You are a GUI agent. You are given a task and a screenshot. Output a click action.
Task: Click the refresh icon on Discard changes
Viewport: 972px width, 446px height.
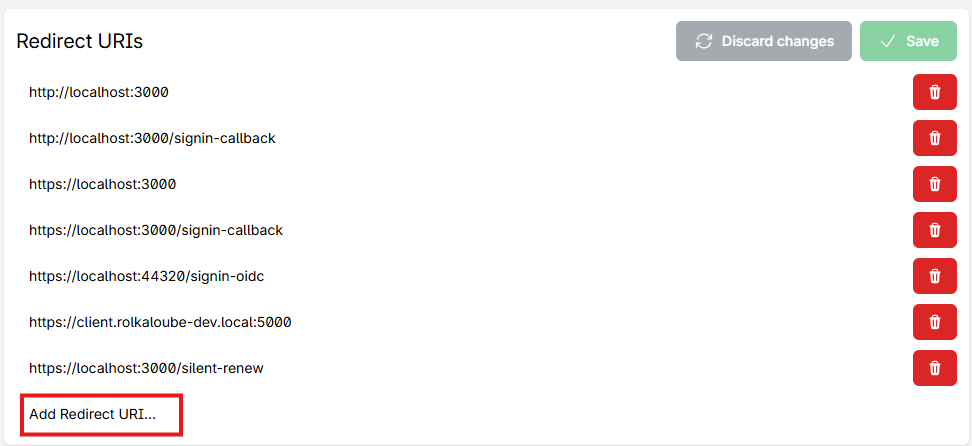click(x=704, y=41)
